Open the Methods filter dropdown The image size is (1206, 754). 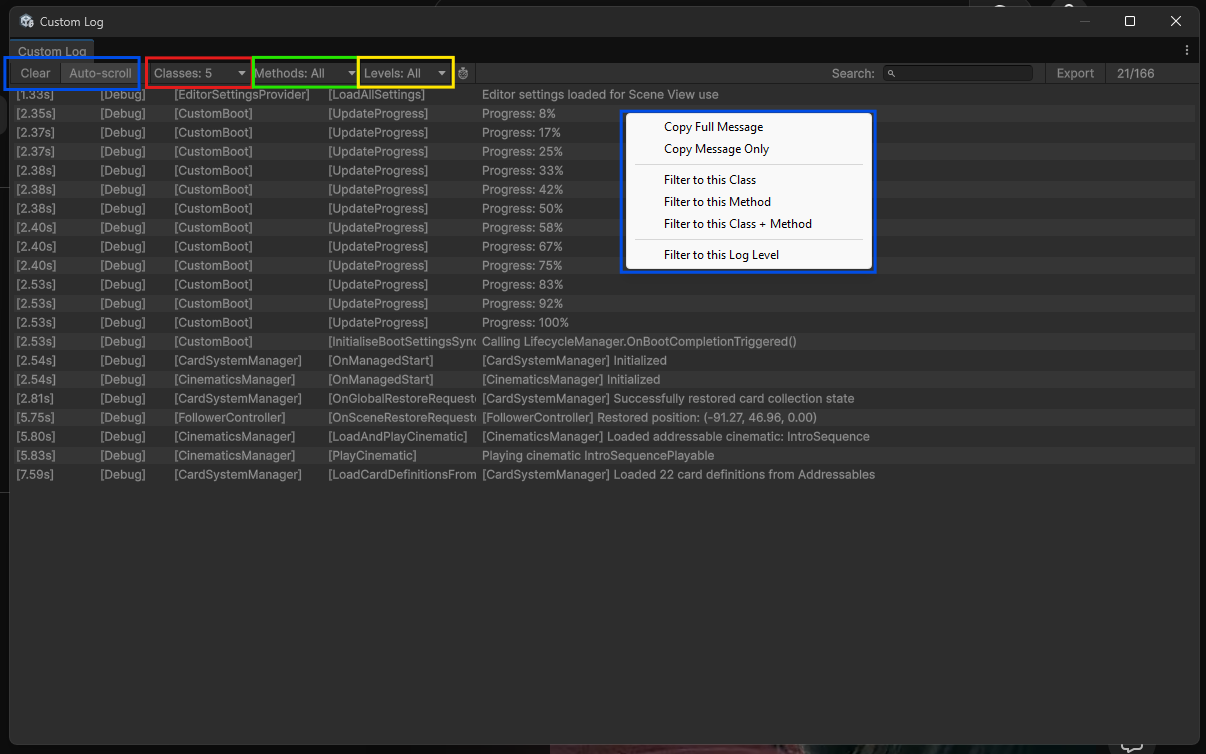(x=304, y=72)
